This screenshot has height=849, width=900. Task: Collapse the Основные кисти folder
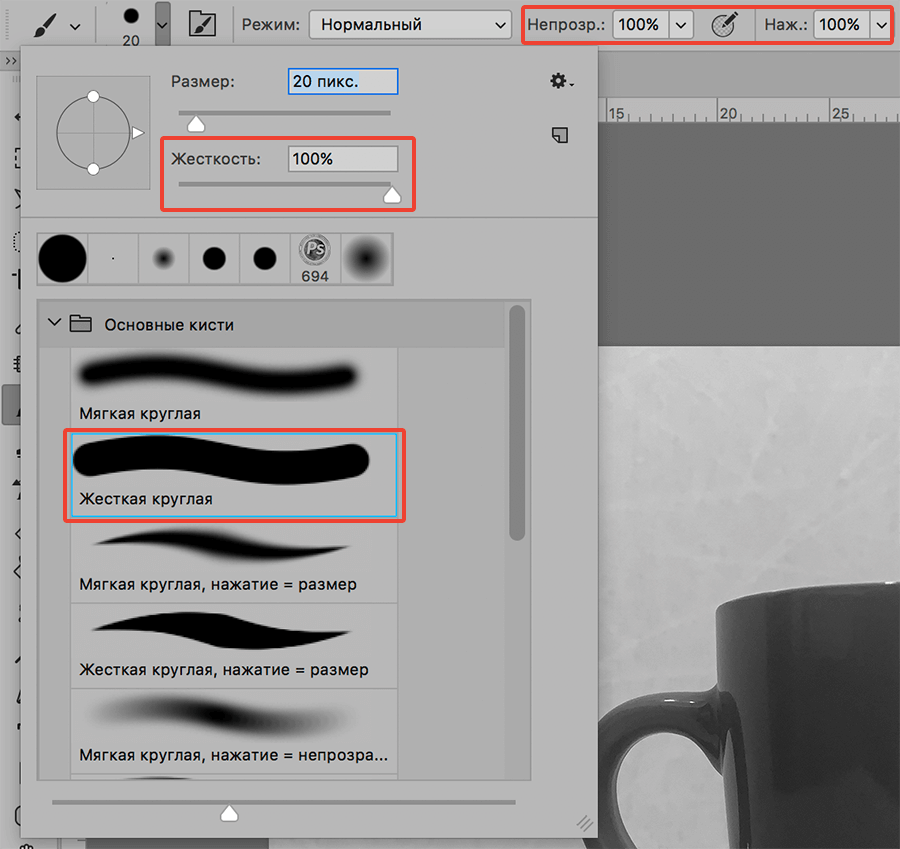[x=54, y=324]
